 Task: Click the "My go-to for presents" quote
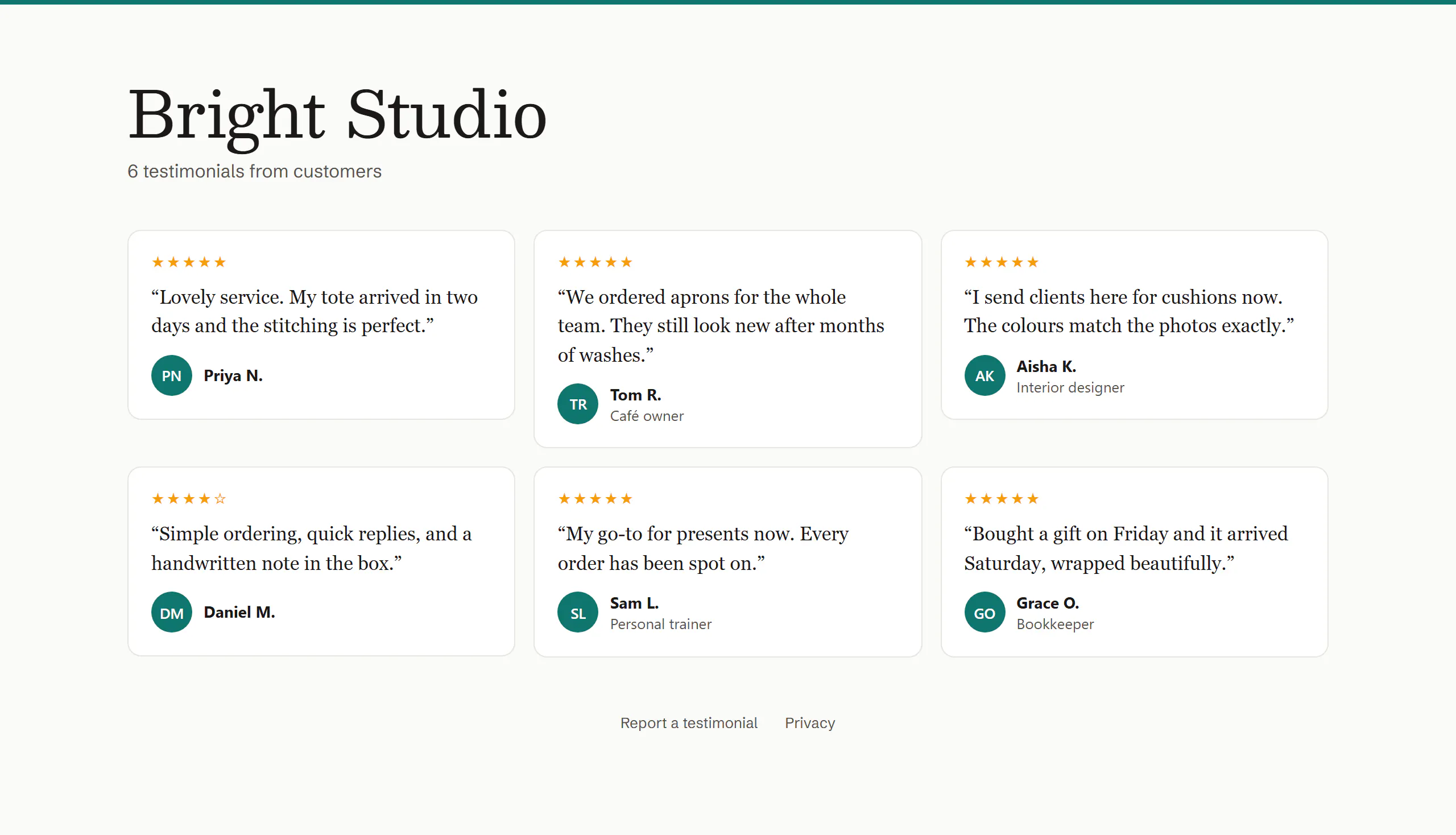[x=703, y=548]
